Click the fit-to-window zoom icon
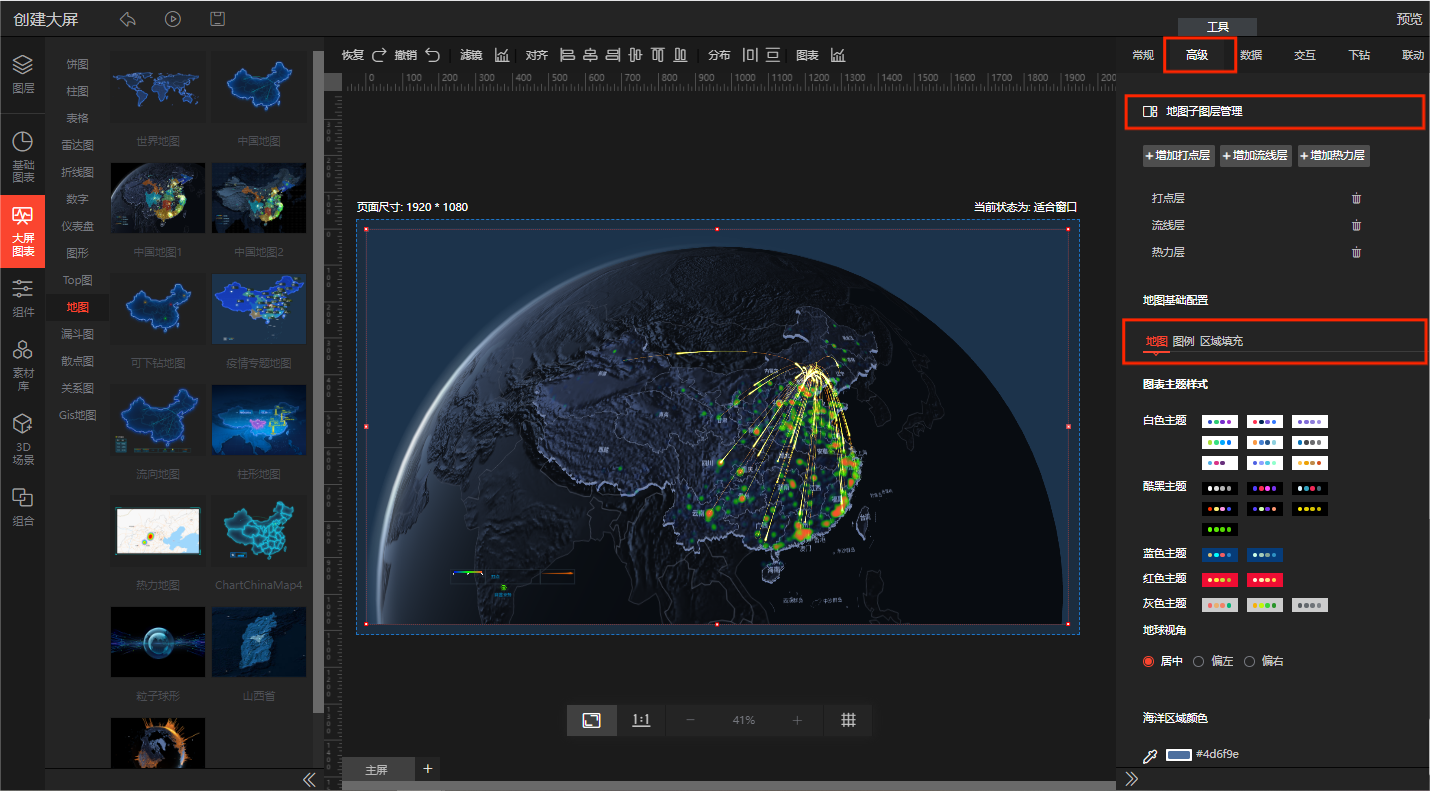The width and height of the screenshot is (1430, 791). pyautogui.click(x=592, y=720)
